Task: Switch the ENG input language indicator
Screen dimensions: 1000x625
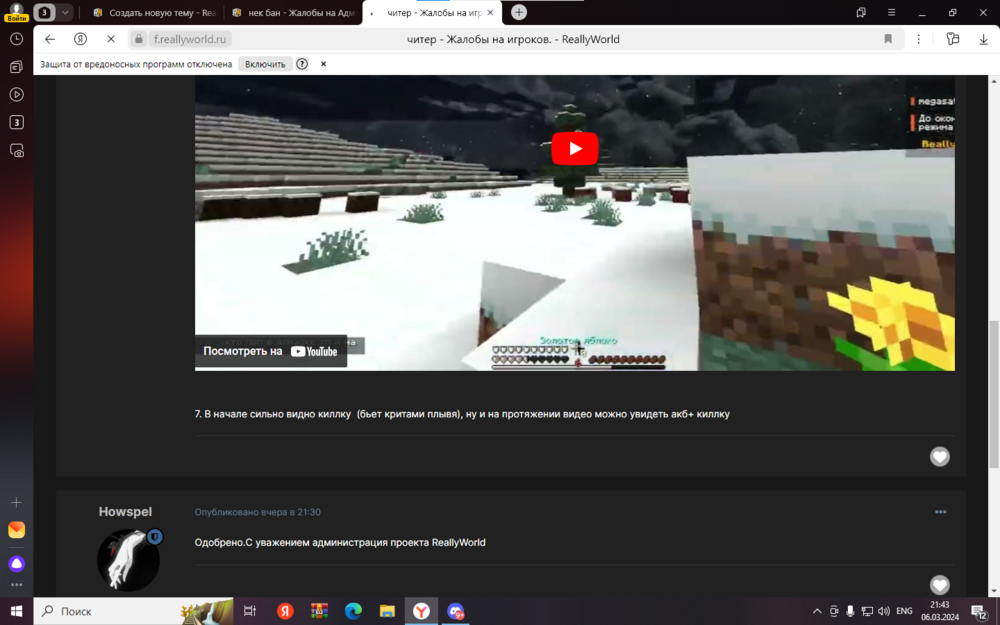Action: tap(904, 612)
